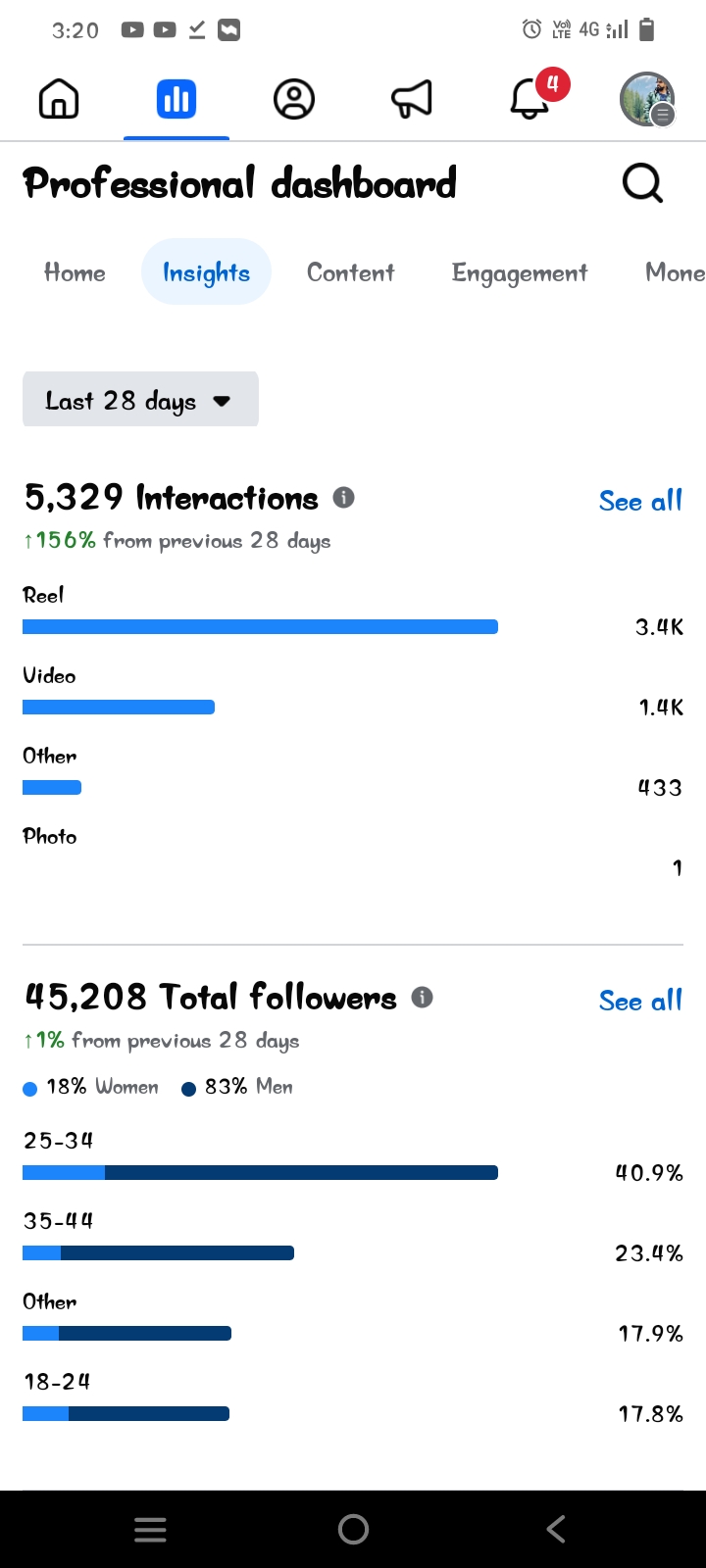Tap the professional dashboard chart icon
The image size is (706, 1568).
pos(176,99)
